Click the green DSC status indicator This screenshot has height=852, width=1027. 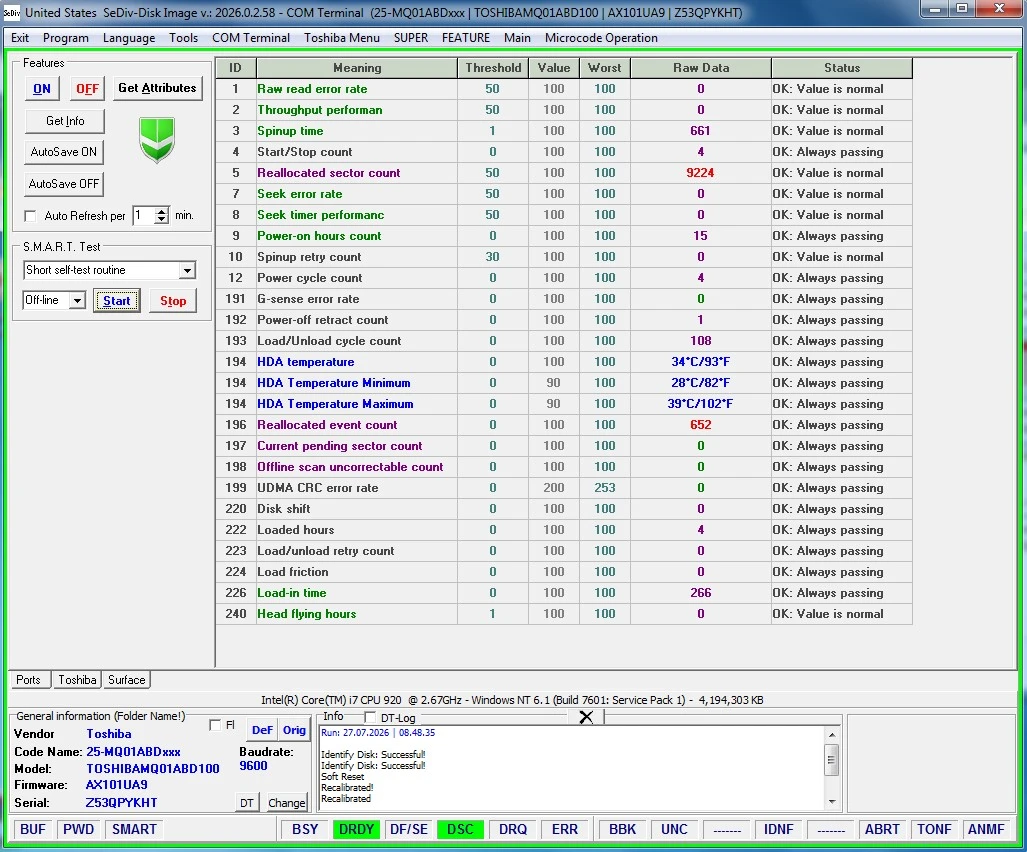pyautogui.click(x=460, y=829)
